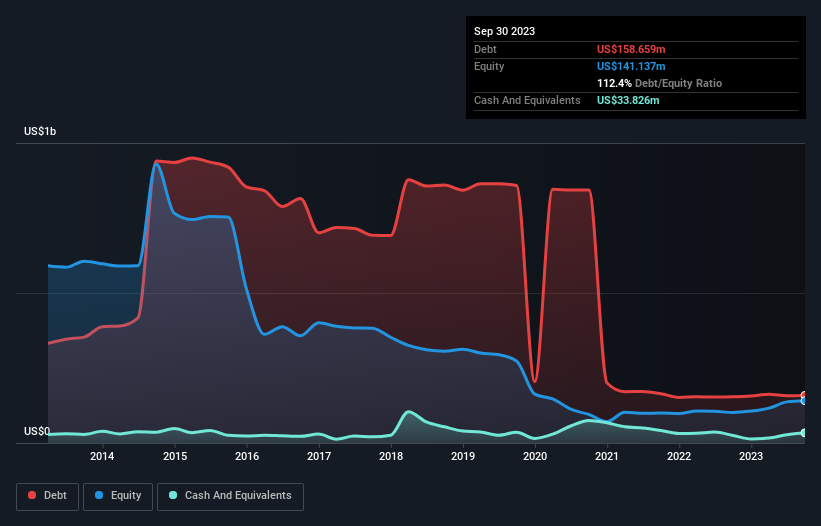Click Cash And Equivalents label in tooltip
The width and height of the screenshot is (821, 526).
tap(527, 100)
